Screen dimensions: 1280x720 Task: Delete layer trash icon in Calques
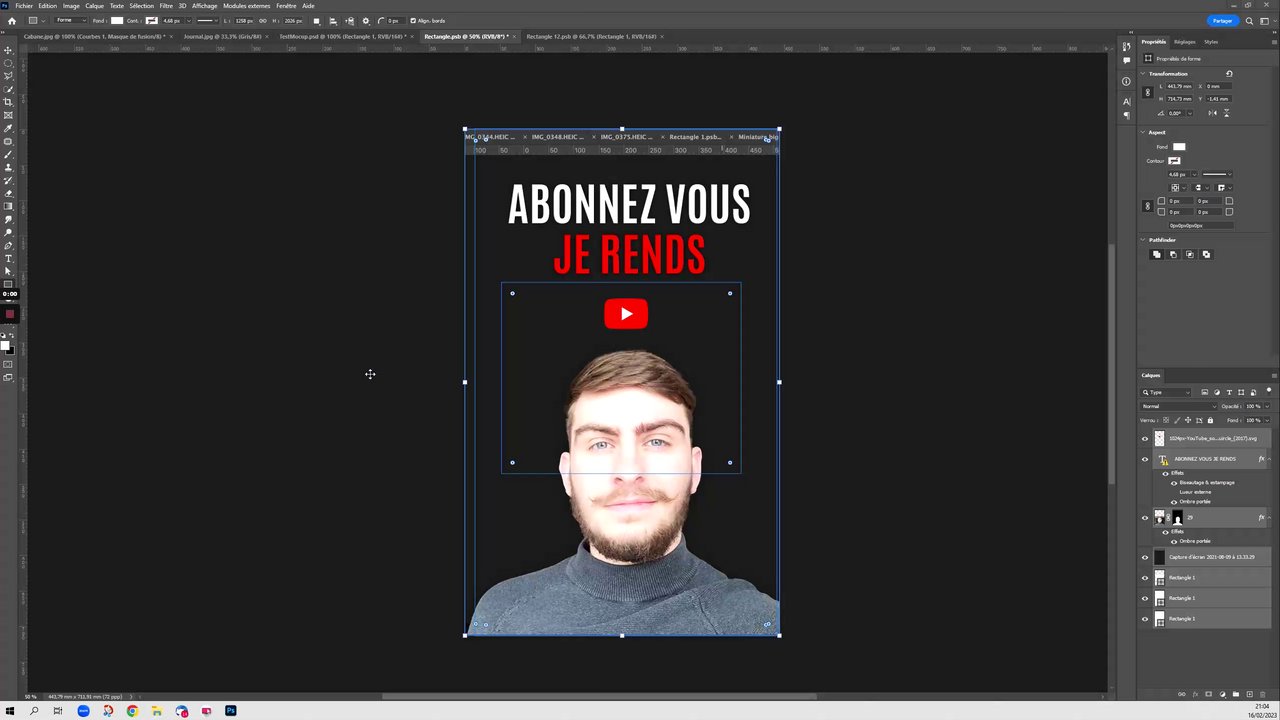click(x=1263, y=694)
